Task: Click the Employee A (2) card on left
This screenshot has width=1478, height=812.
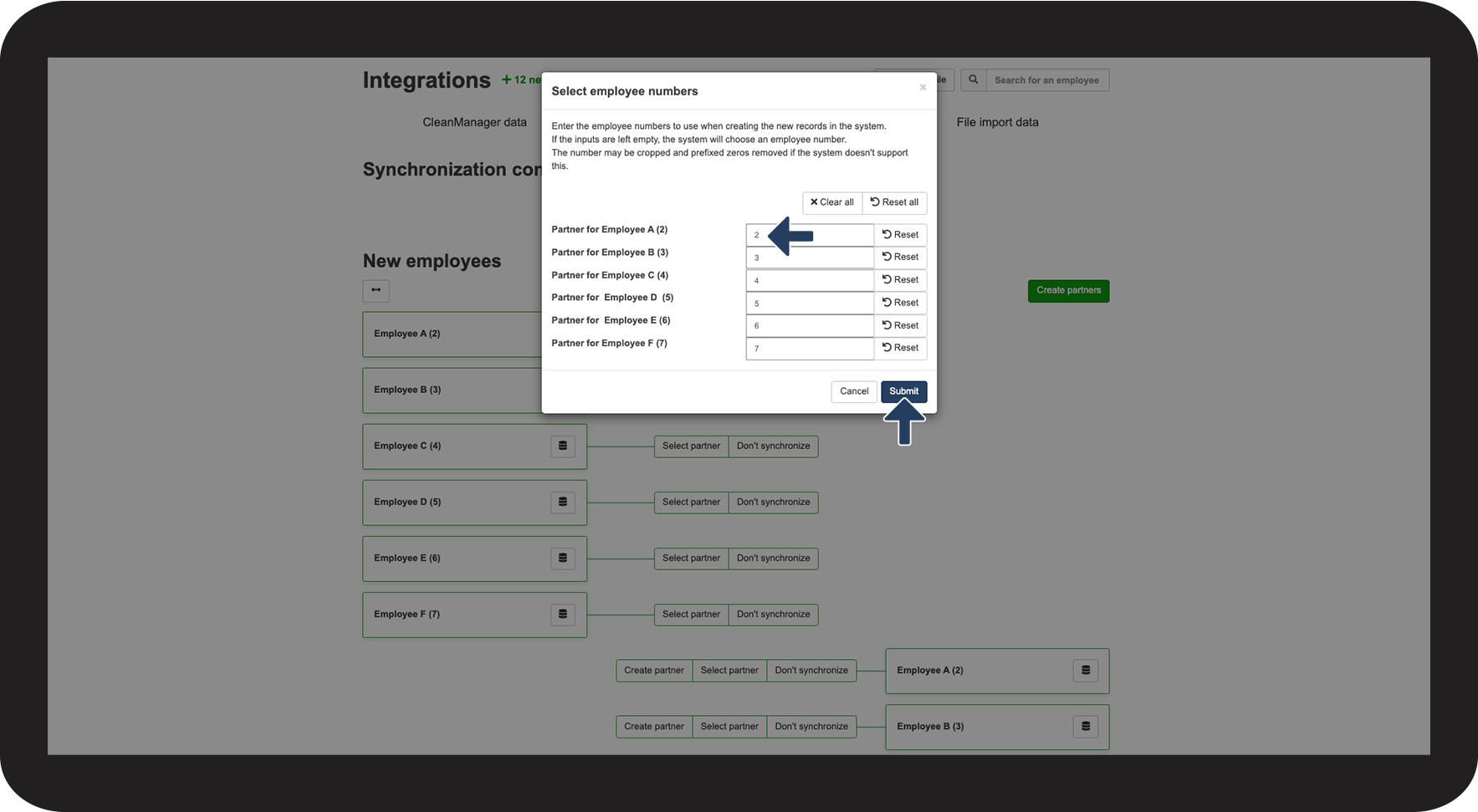Action: 452,335
